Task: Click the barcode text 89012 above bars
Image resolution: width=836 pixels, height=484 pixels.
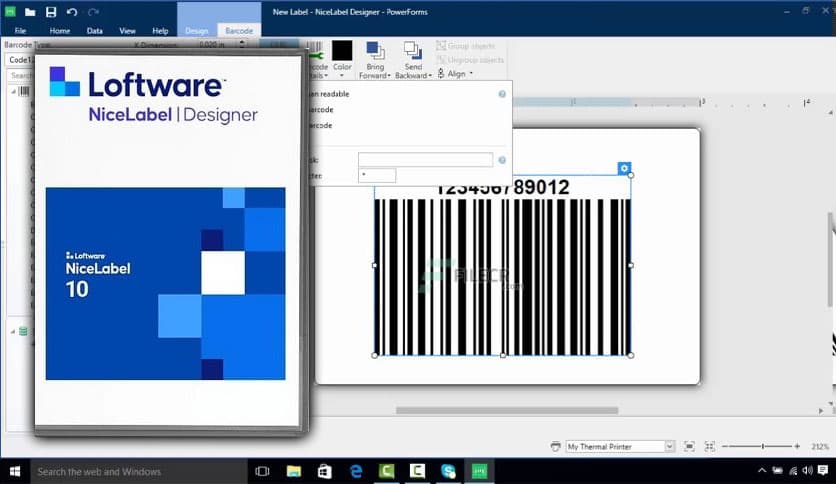Action: click(x=542, y=188)
